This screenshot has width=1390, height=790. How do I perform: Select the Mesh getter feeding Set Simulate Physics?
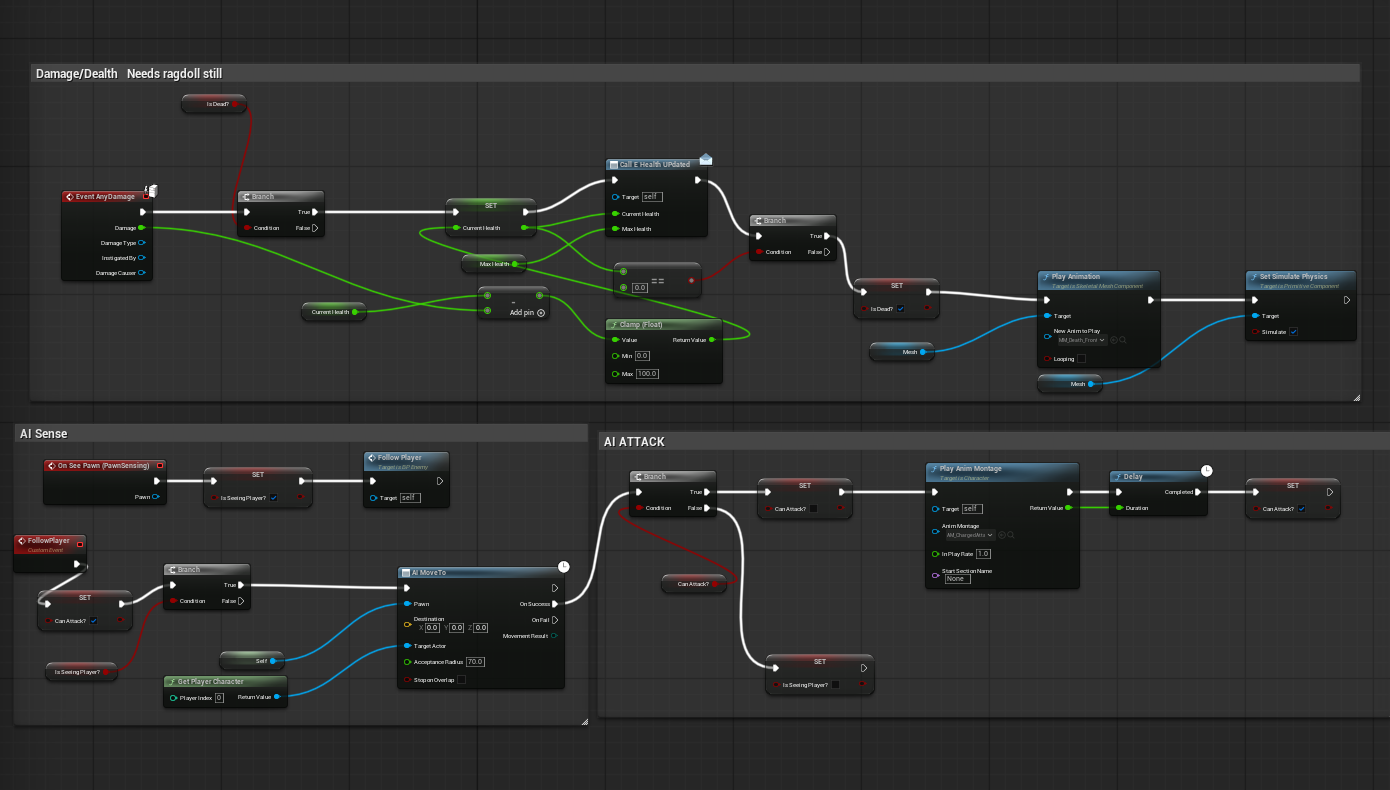[1069, 384]
